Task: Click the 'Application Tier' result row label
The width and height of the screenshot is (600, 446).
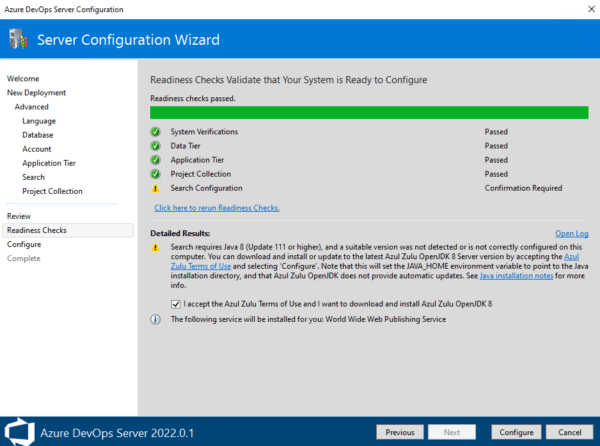Action: (197, 160)
